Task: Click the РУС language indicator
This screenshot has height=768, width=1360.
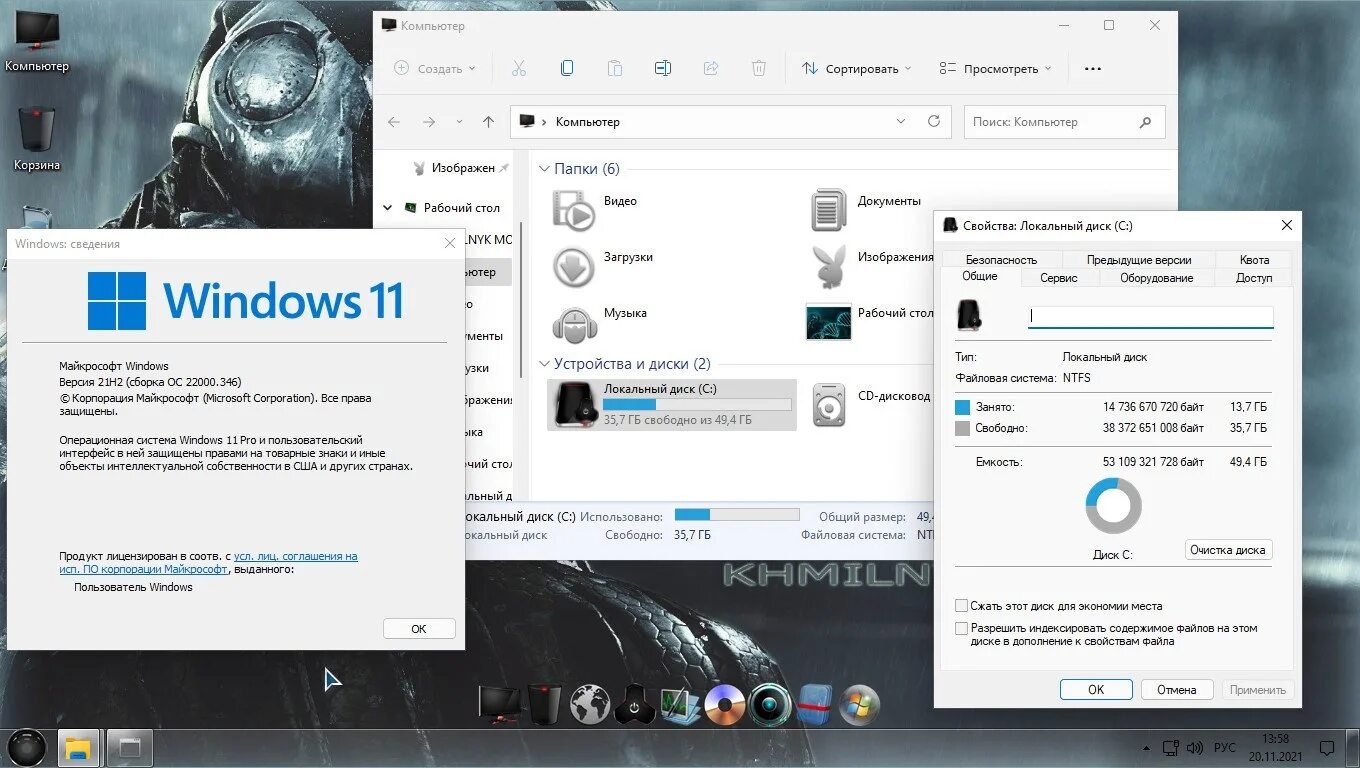Action: click(1225, 748)
